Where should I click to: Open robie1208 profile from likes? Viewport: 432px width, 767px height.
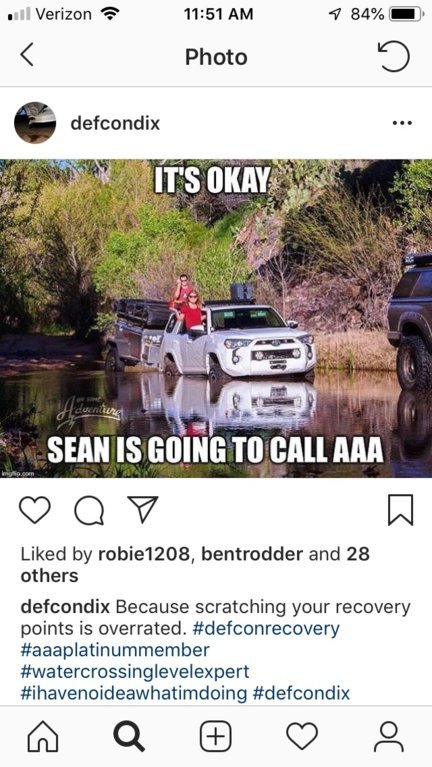pyautogui.click(x=144, y=554)
